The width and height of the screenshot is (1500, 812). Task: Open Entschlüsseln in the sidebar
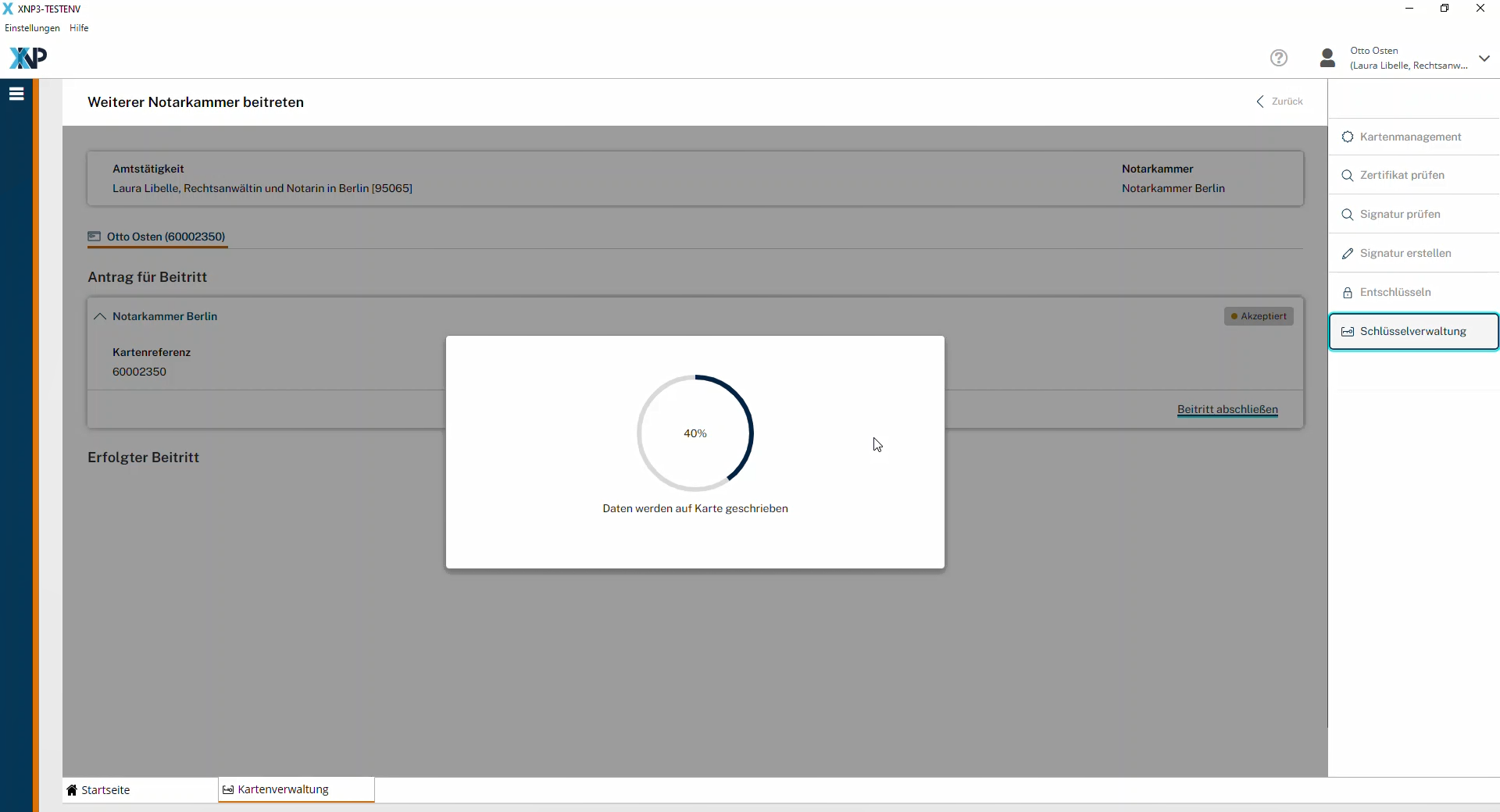click(1414, 292)
